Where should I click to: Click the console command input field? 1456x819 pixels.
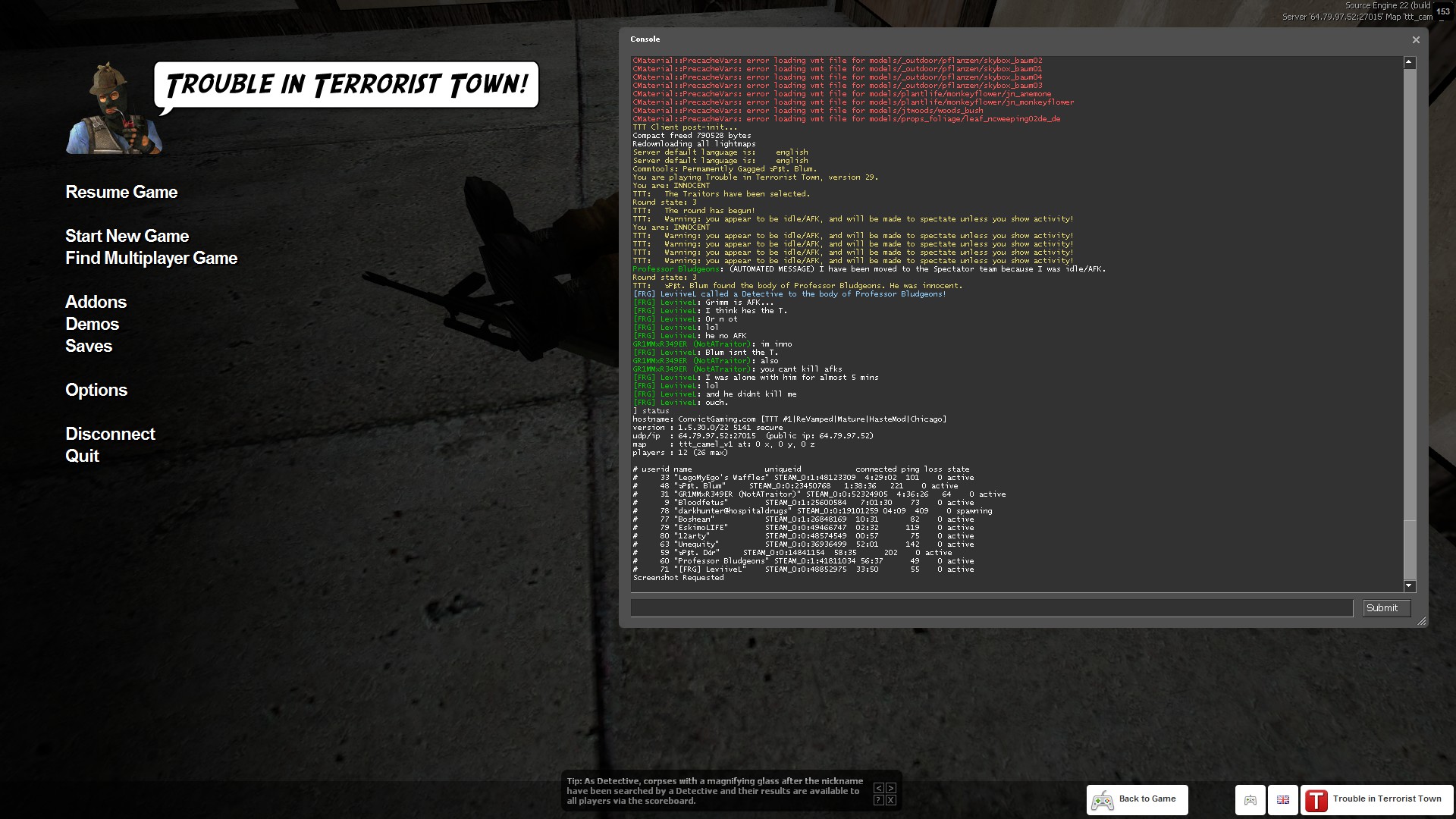[991, 608]
